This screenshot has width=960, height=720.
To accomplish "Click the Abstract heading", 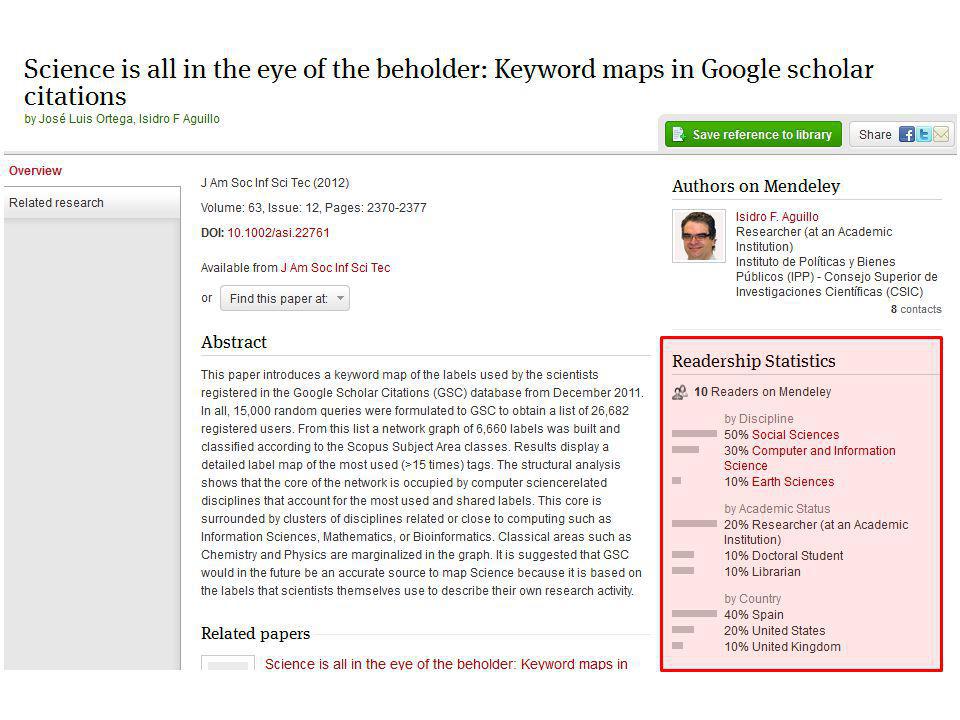I will 234,342.
